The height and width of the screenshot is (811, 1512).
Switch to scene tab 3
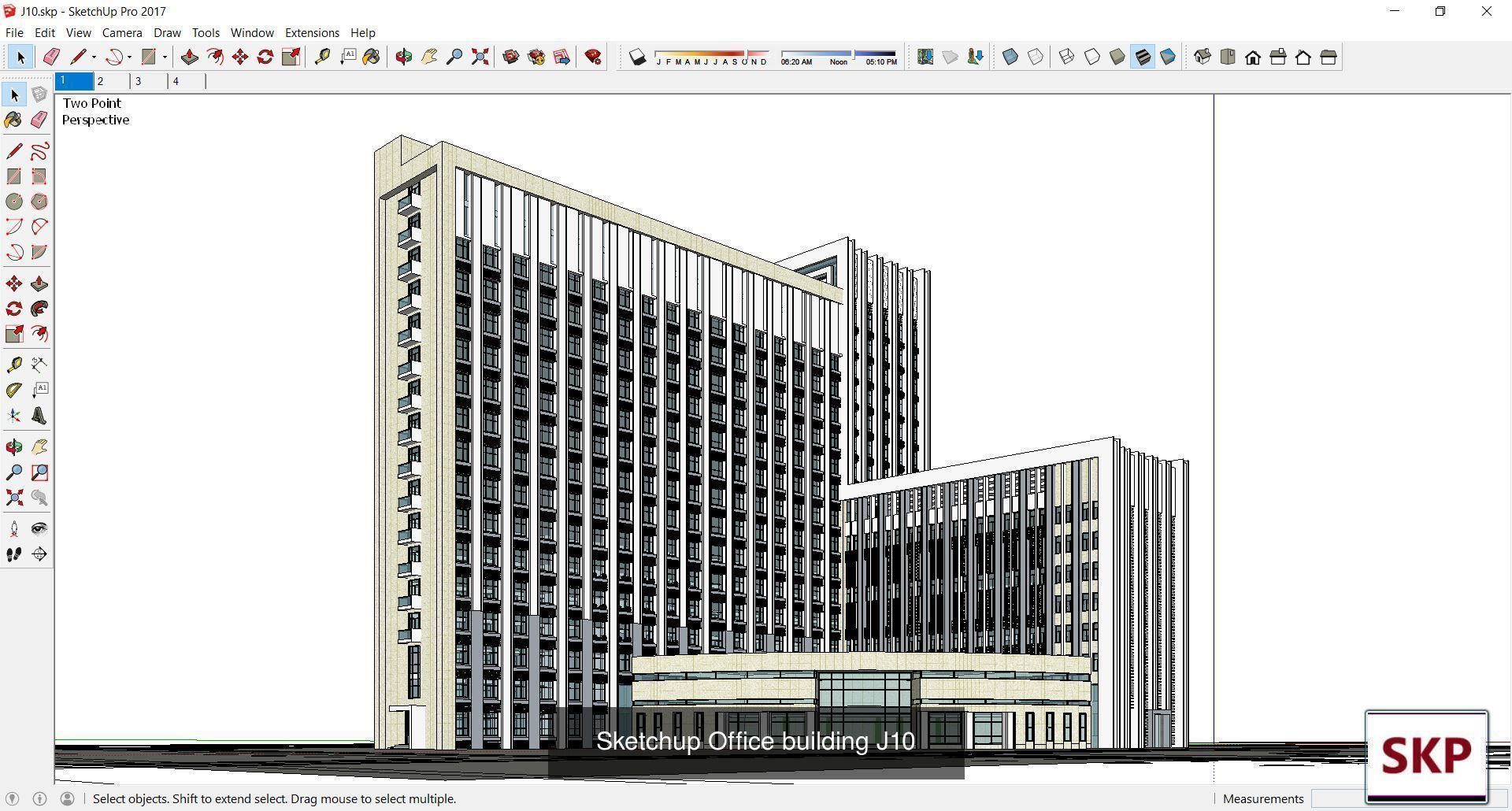click(149, 80)
